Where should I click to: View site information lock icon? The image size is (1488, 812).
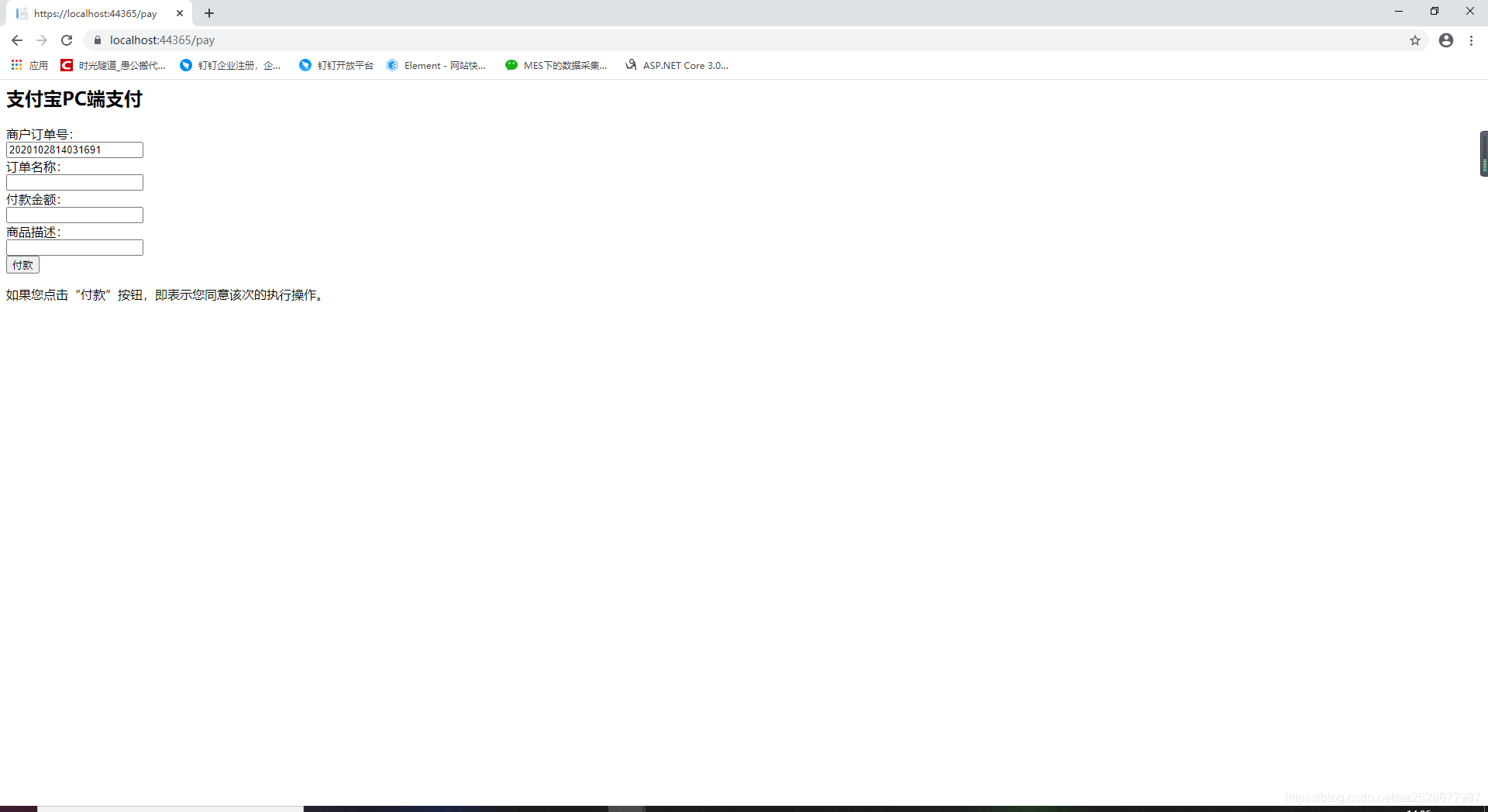tap(98, 40)
